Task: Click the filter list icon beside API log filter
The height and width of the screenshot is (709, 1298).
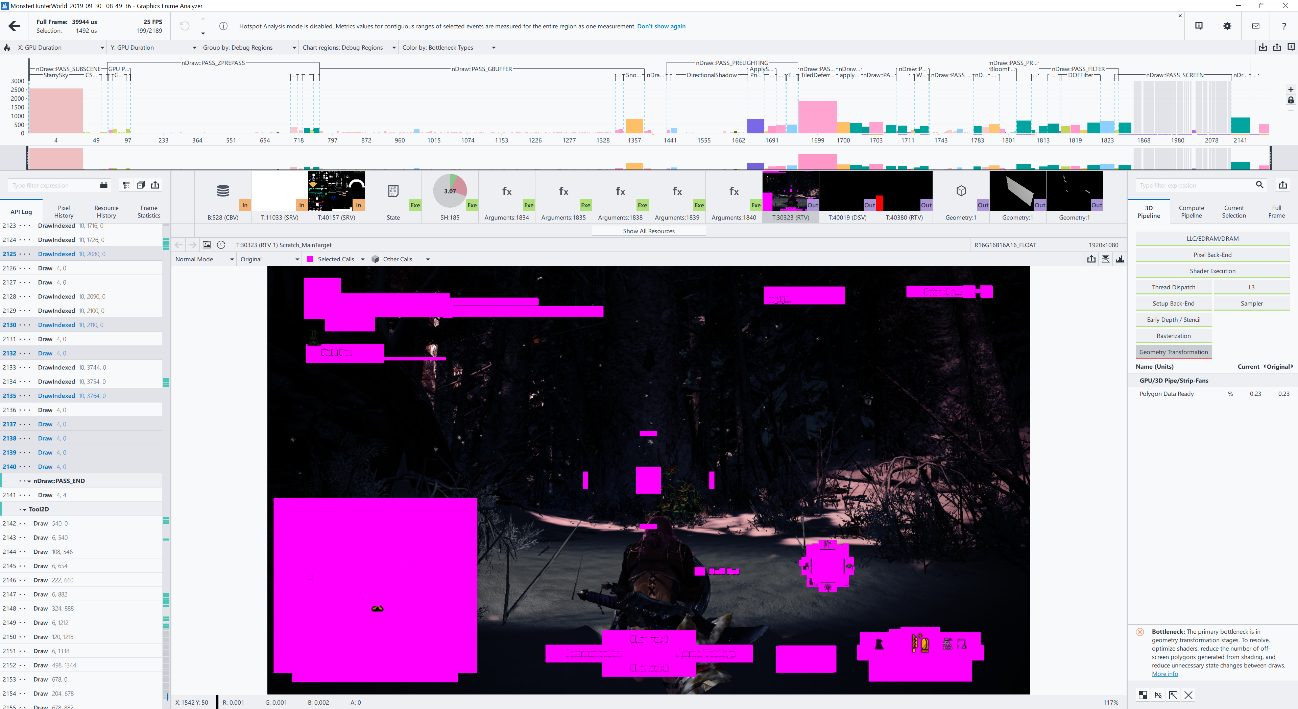Action: click(x=126, y=185)
